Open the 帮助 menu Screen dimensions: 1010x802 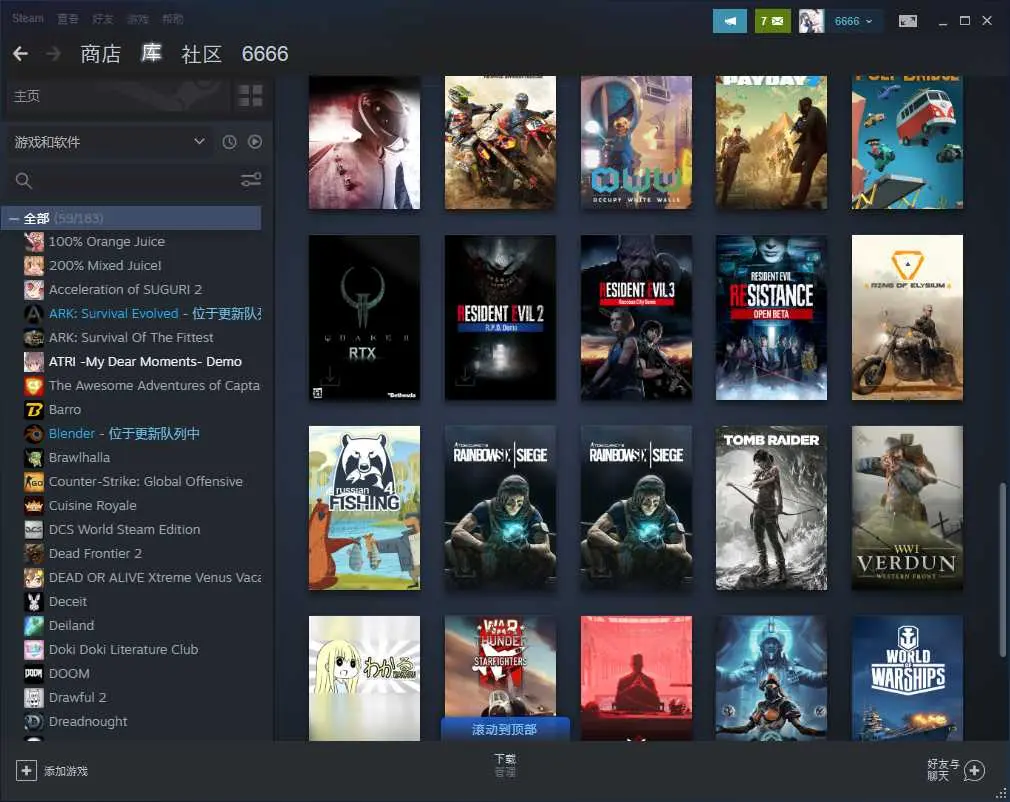172,19
